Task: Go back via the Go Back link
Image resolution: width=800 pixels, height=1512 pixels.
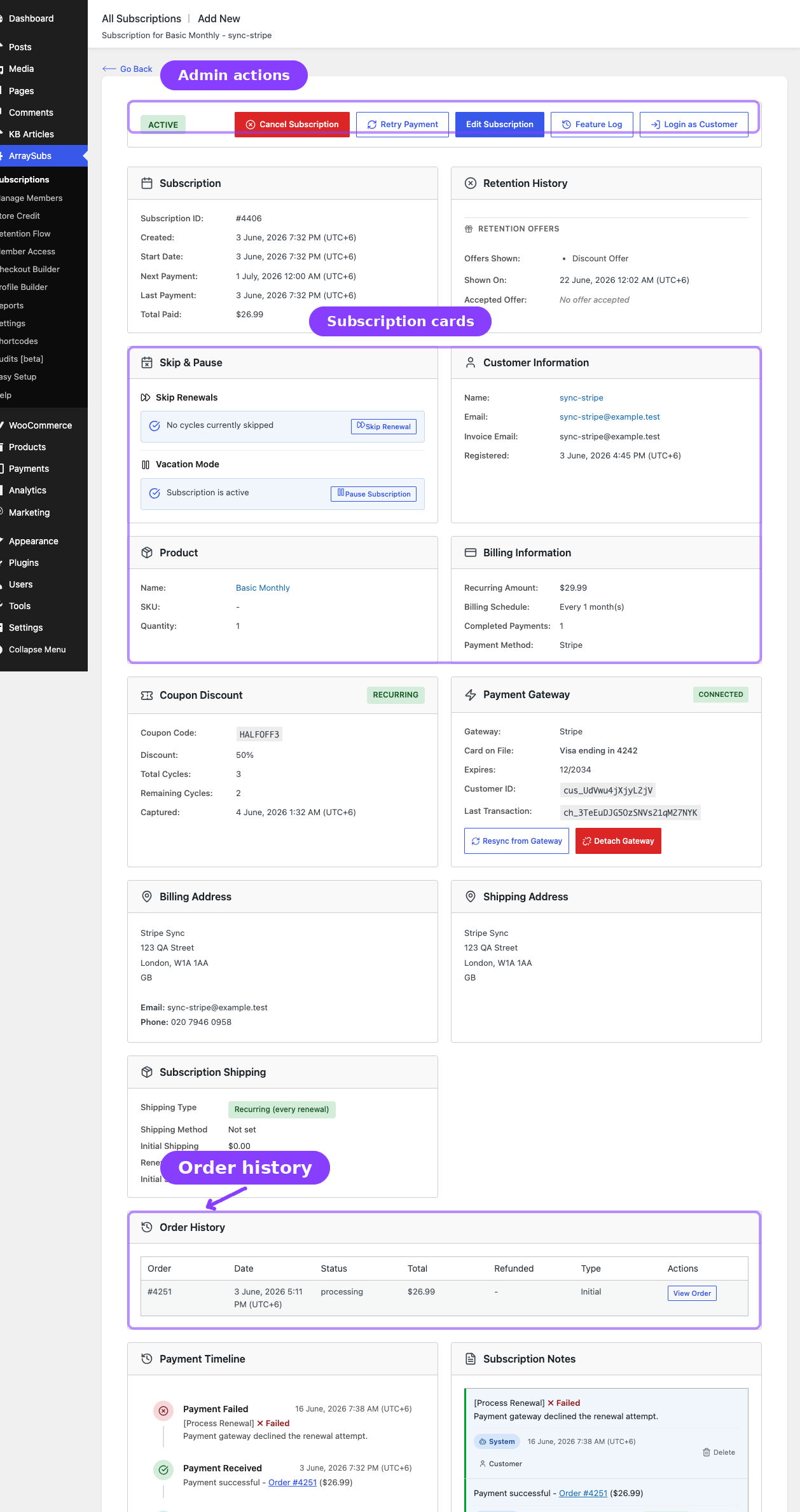Action: tap(128, 69)
